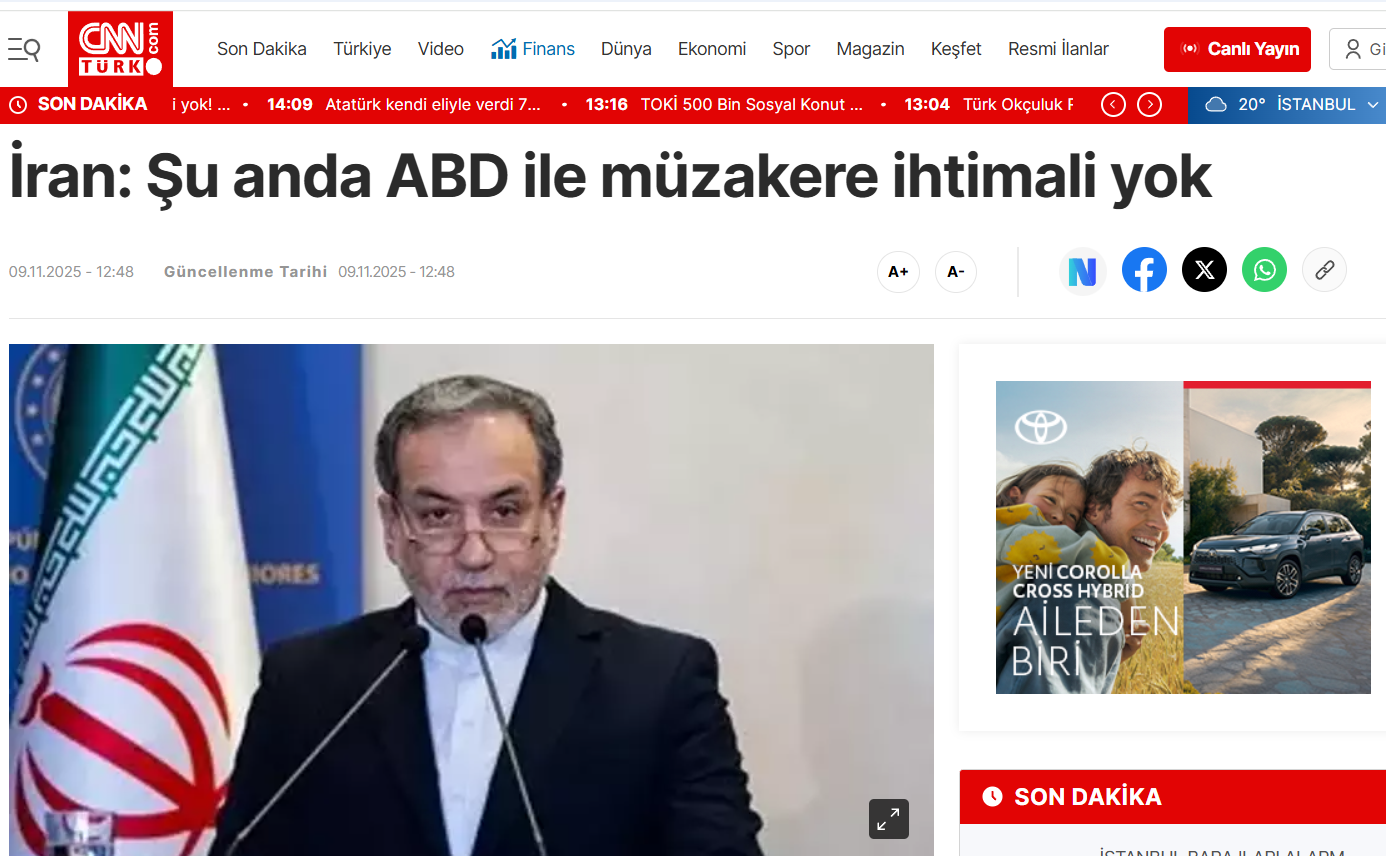This screenshot has height=856, width=1386.
Task: Open the Finans menu item
Action: [x=533, y=49]
